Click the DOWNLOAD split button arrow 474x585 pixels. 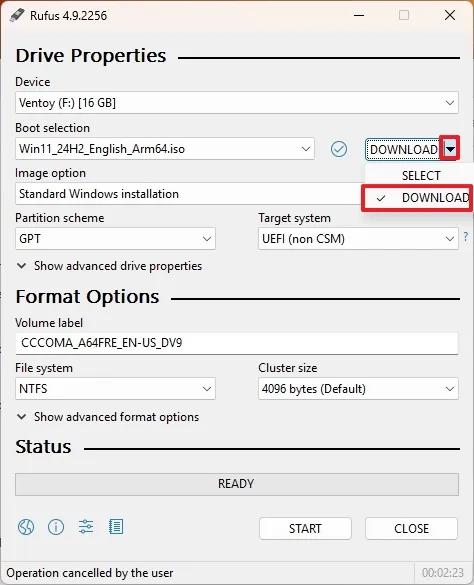click(450, 149)
